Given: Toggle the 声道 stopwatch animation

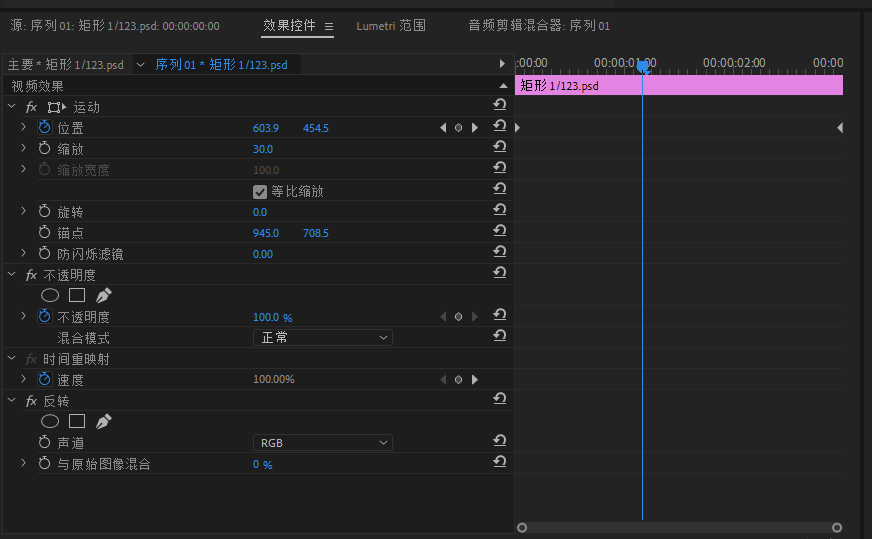Looking at the screenshot, I should [x=44, y=442].
